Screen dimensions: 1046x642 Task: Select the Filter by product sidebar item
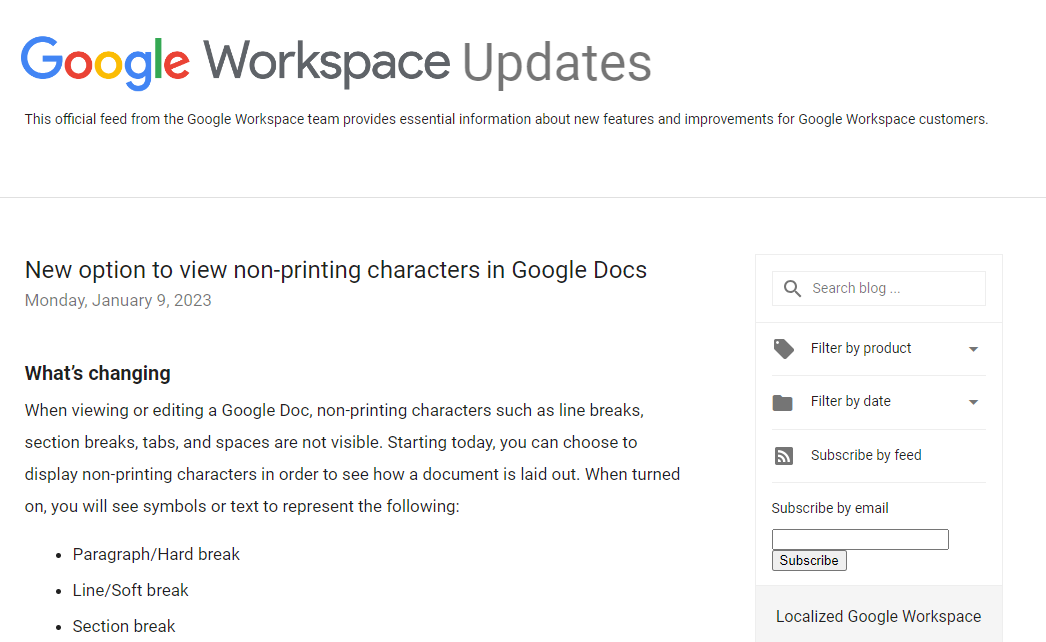coord(860,348)
